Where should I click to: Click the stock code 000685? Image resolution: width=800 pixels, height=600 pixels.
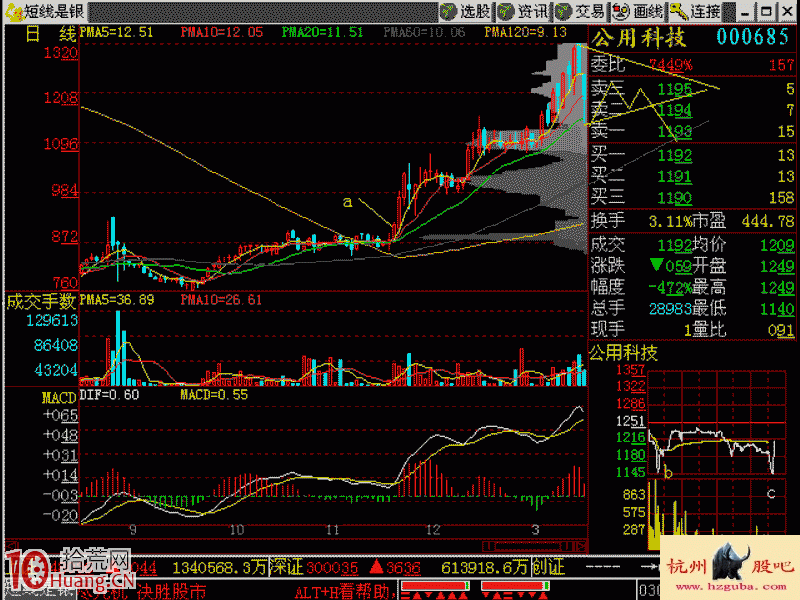[x=753, y=37]
